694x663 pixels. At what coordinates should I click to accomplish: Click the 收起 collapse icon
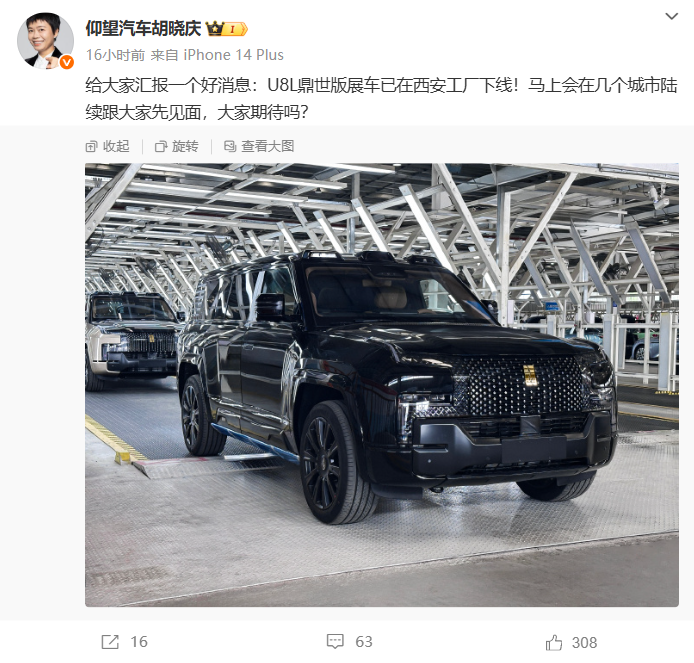pos(91,146)
